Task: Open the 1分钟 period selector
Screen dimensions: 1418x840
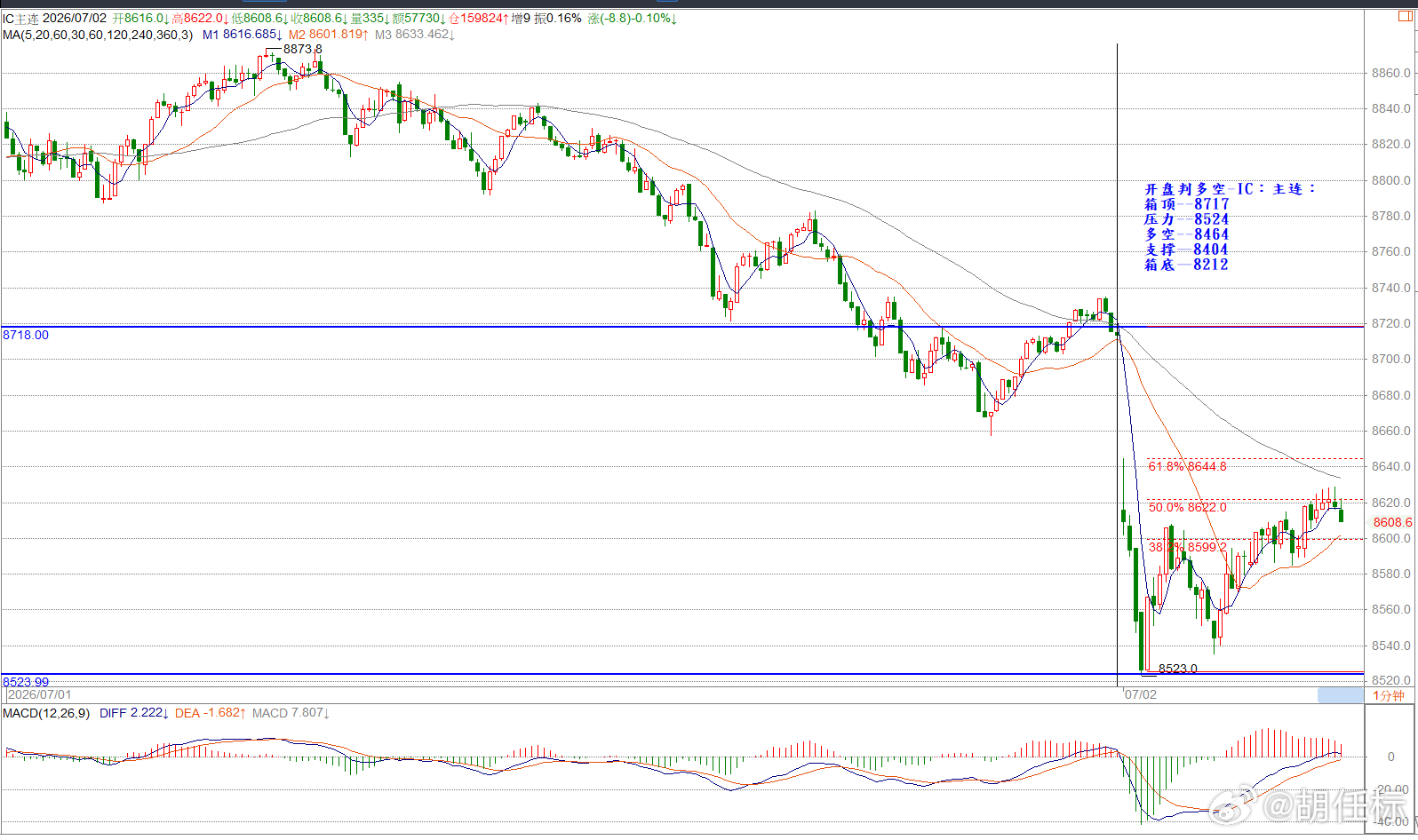Action: click(x=1389, y=695)
